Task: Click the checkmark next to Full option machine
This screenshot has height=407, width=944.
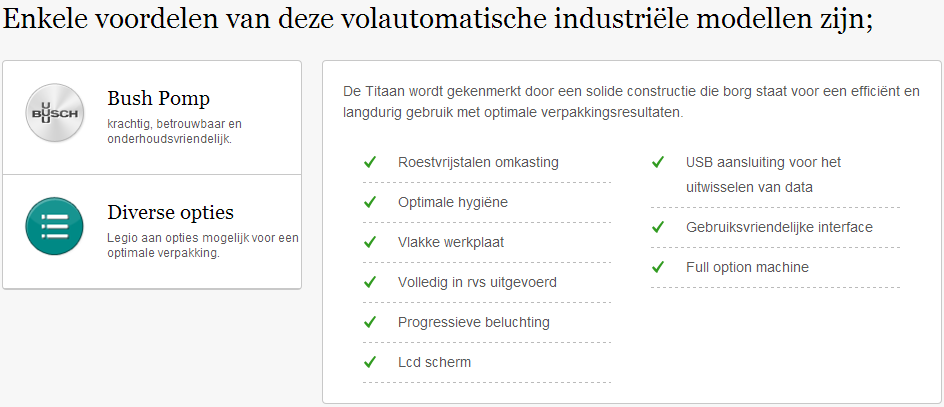Action: [x=657, y=267]
